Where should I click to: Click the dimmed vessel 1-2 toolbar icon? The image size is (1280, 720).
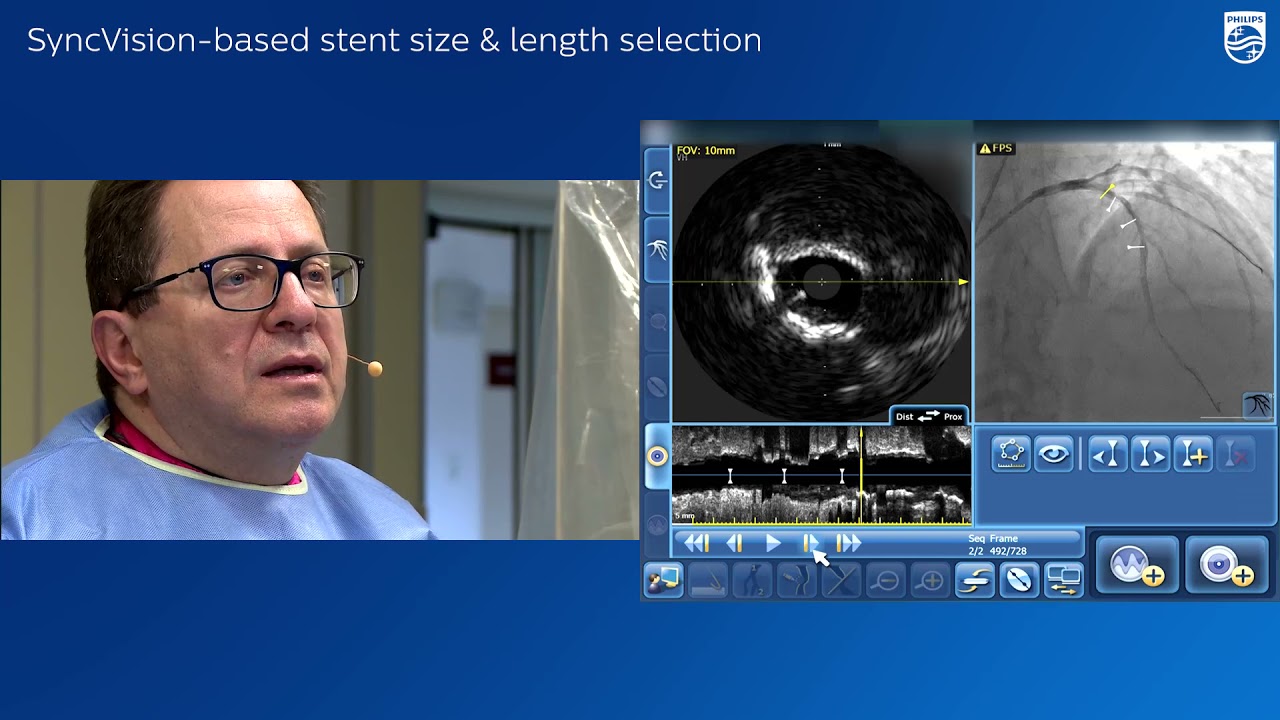click(753, 580)
